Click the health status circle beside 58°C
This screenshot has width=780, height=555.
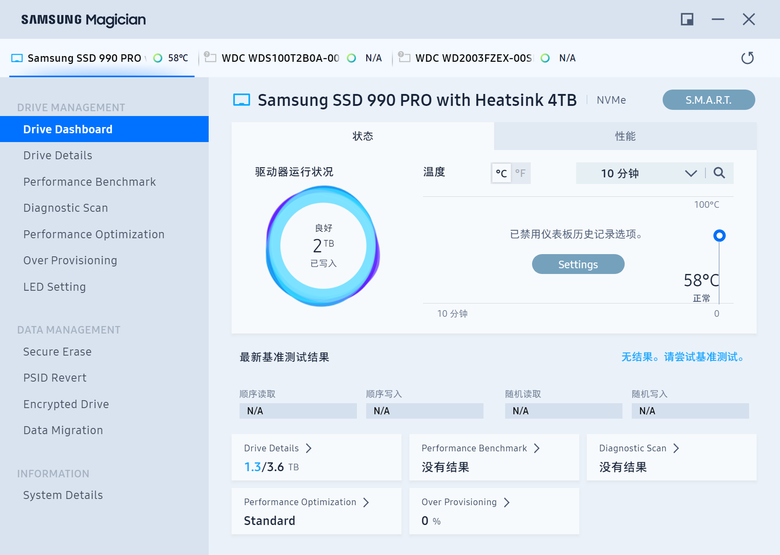(x=158, y=58)
